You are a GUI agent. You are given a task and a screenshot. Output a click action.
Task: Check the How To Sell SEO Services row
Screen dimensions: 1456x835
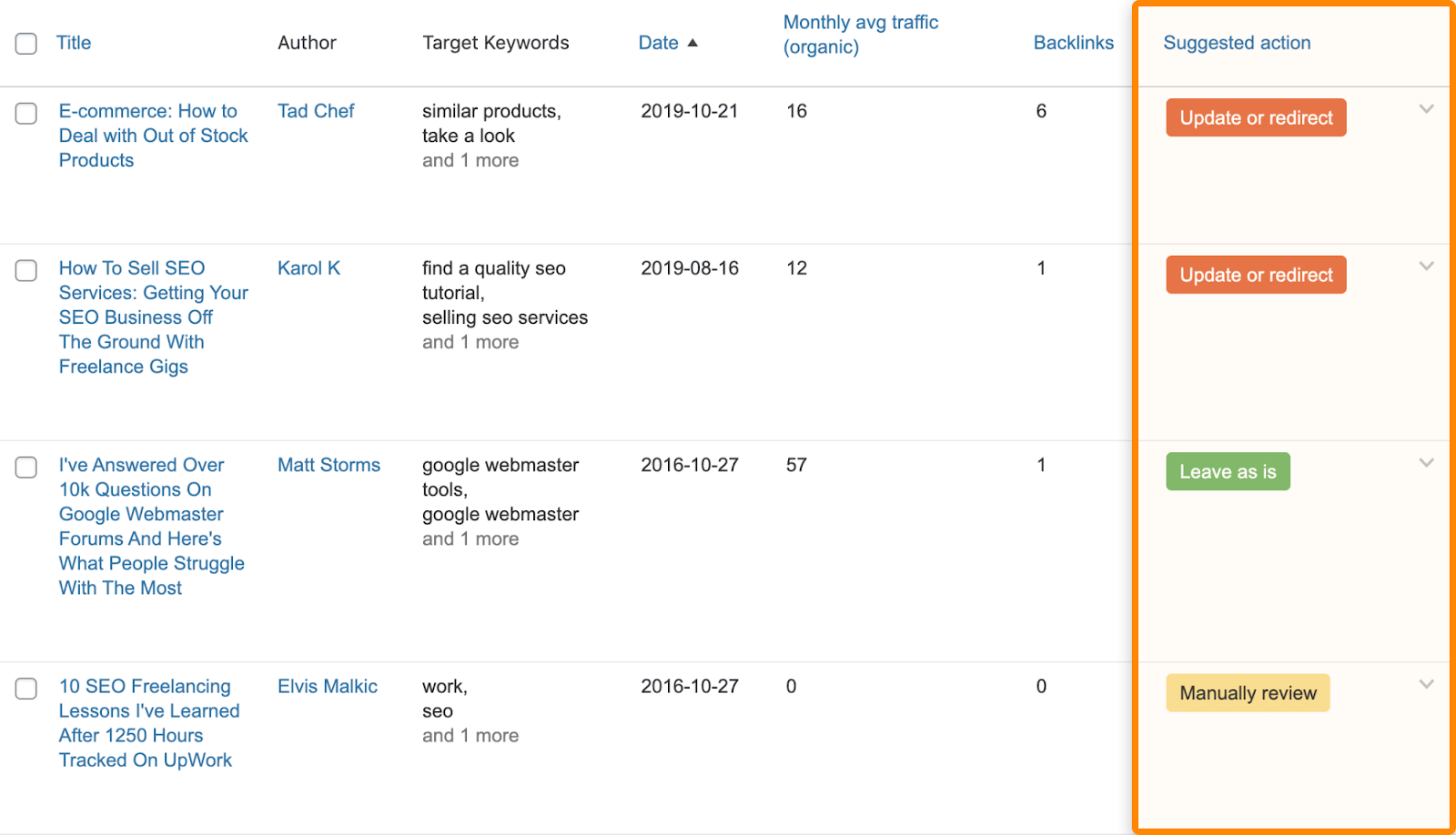point(25,270)
